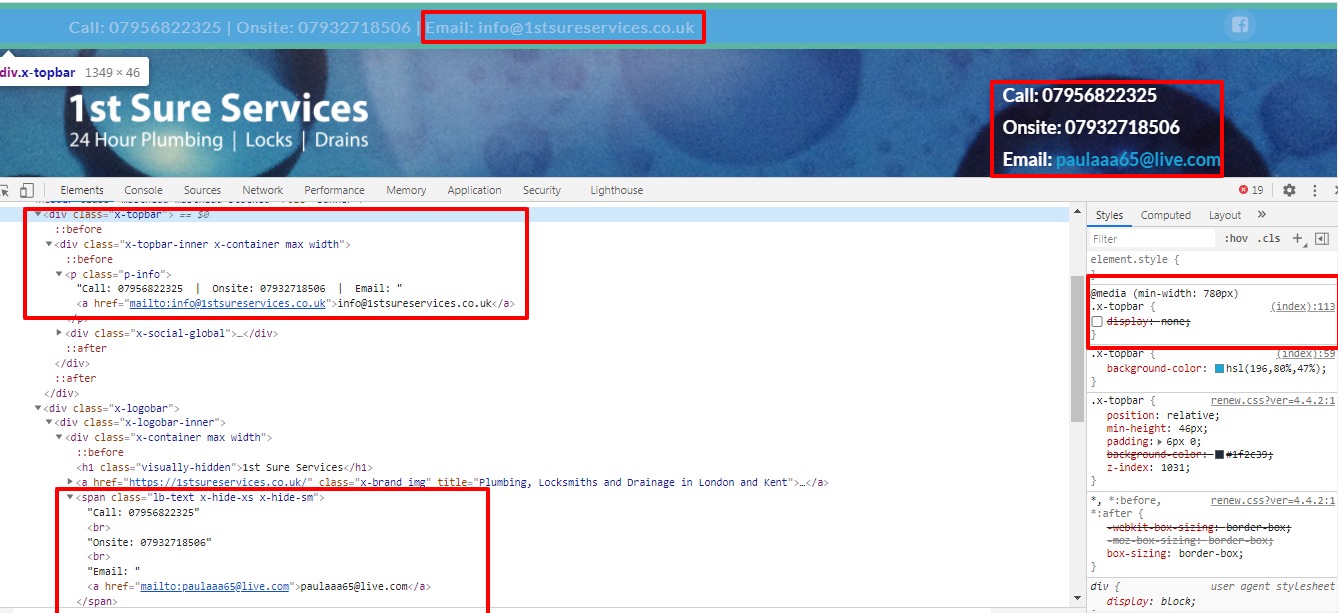The height and width of the screenshot is (613, 1338).
Task: Expand the x-social-global div
Action: (x=60, y=333)
